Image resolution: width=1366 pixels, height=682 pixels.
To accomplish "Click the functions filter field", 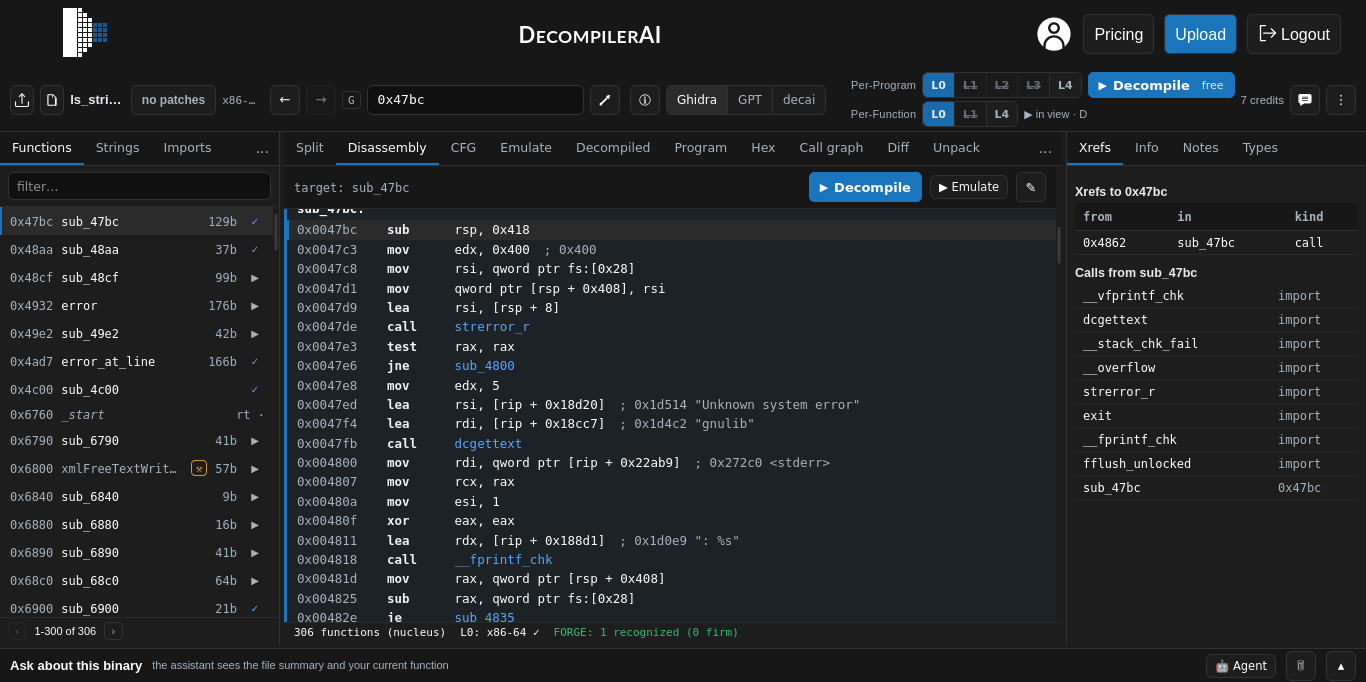I will [139, 186].
